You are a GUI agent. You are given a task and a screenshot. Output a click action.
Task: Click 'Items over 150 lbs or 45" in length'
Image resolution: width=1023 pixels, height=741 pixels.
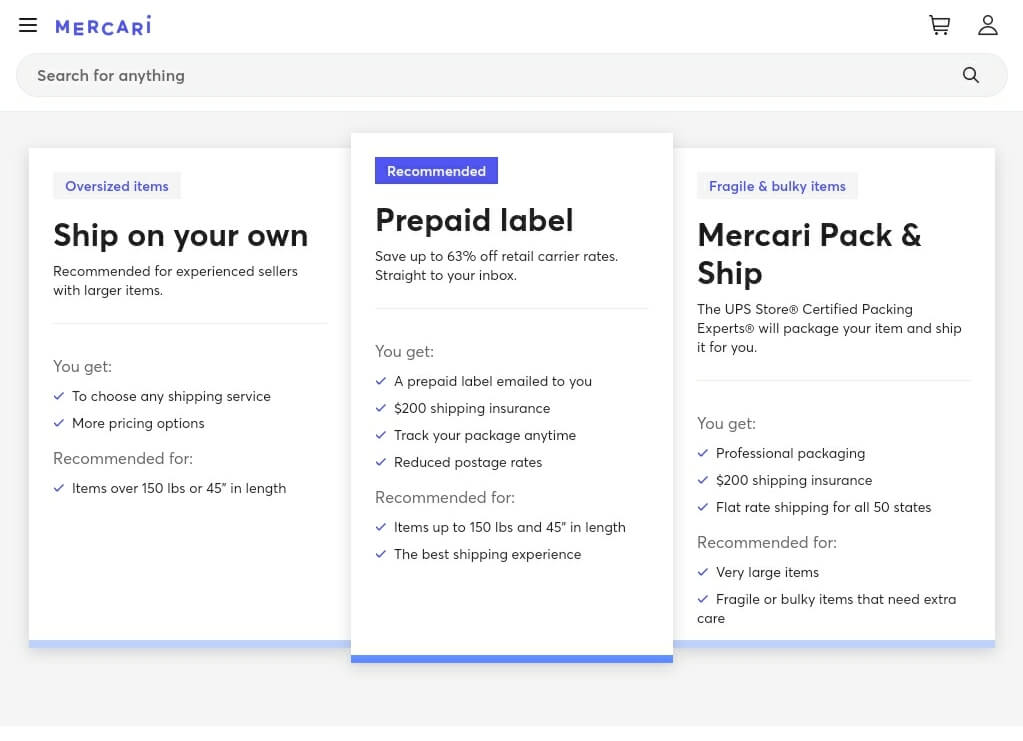[x=179, y=488]
